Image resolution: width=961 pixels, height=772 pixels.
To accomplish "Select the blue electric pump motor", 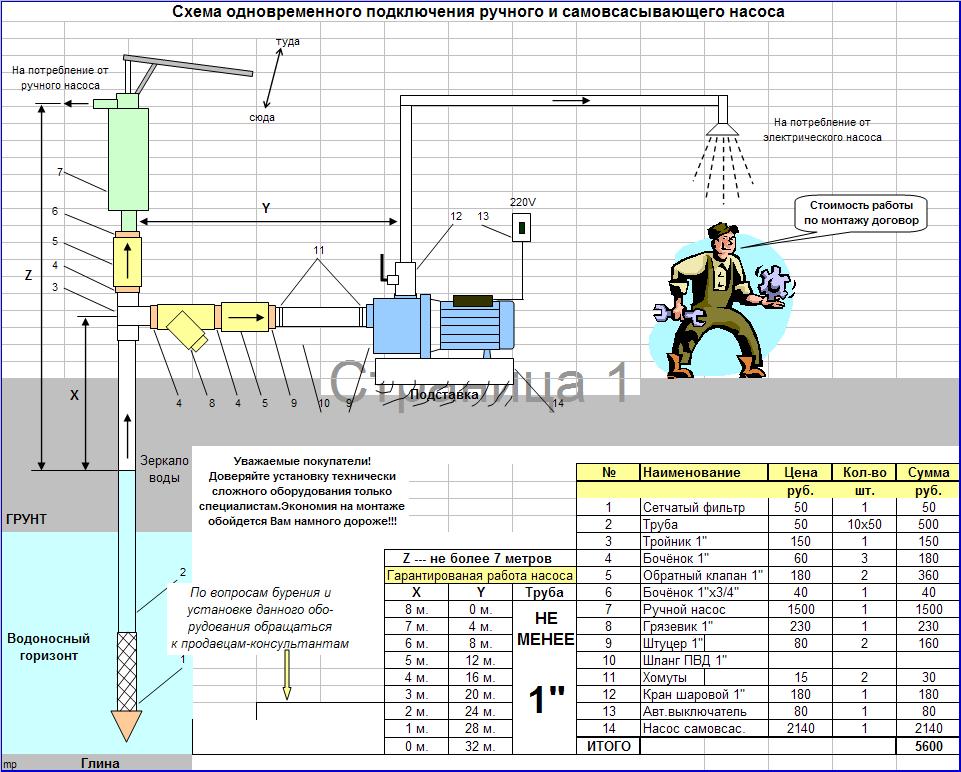I will 476,324.
